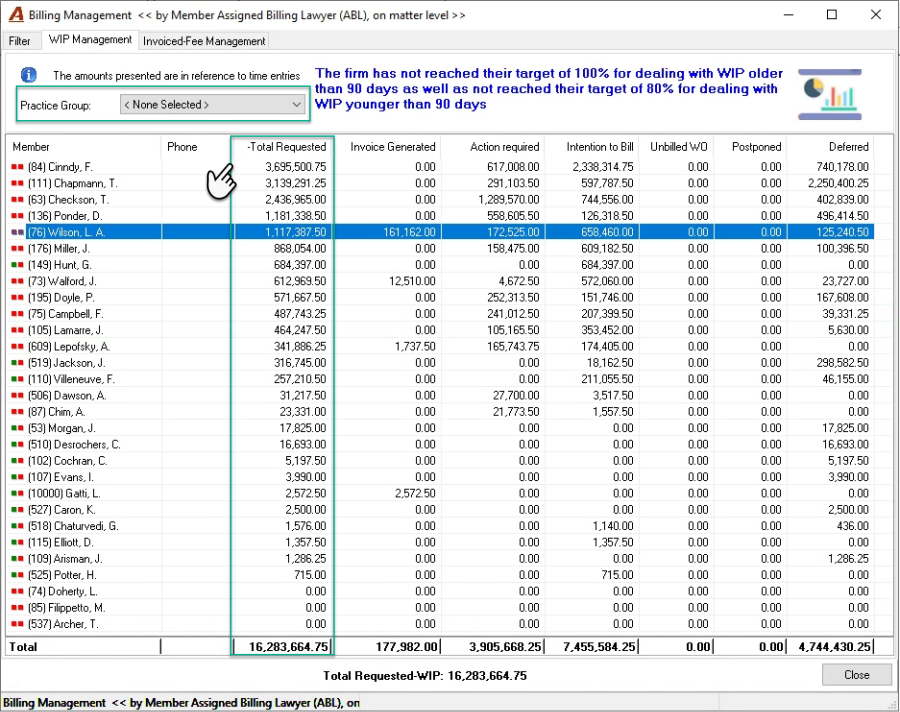Select member row (73) Walford, J.
The height and width of the screenshot is (712, 900).
point(441,281)
